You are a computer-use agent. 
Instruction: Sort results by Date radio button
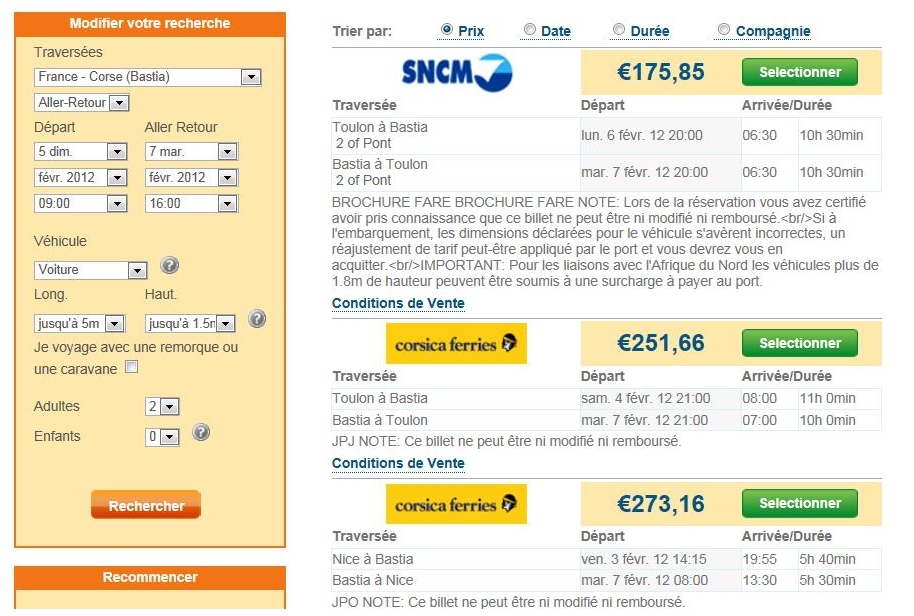pos(529,29)
